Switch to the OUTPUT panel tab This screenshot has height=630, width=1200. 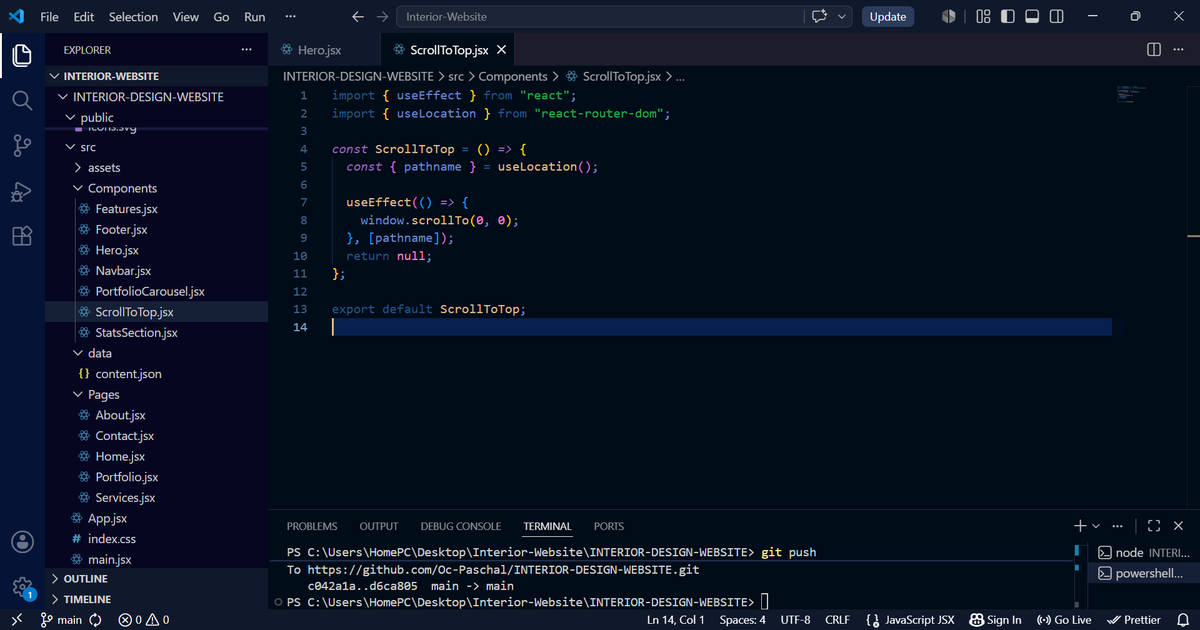[x=379, y=526]
